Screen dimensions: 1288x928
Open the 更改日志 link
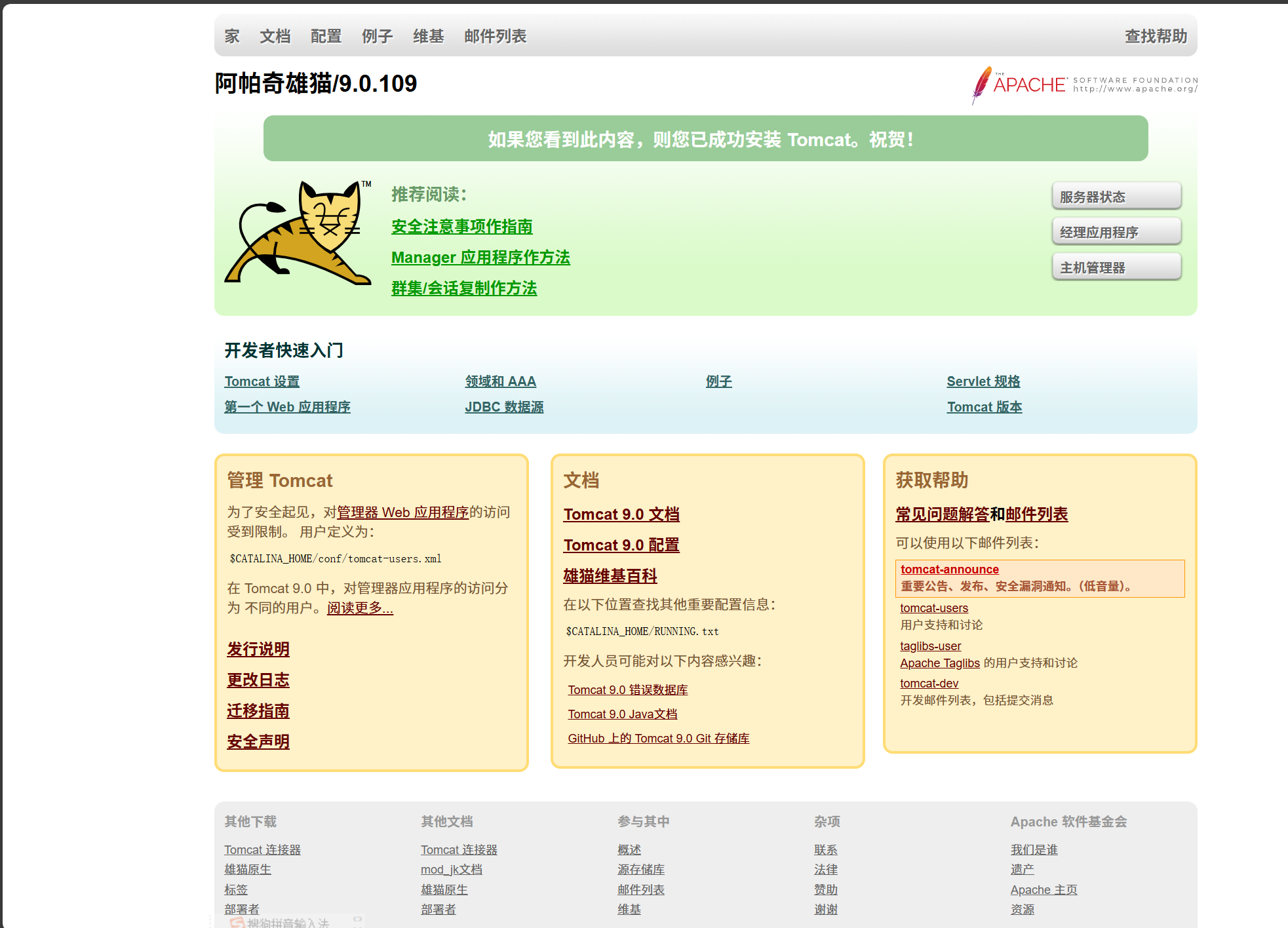(x=258, y=680)
